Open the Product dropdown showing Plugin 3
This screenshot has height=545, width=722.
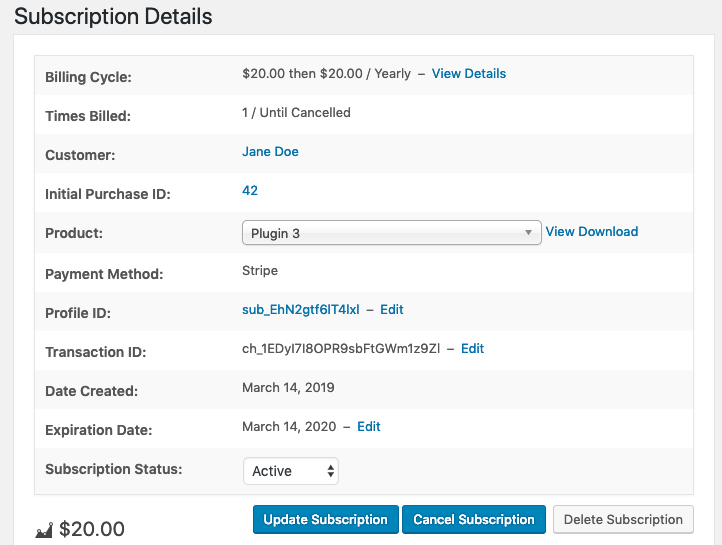[391, 233]
